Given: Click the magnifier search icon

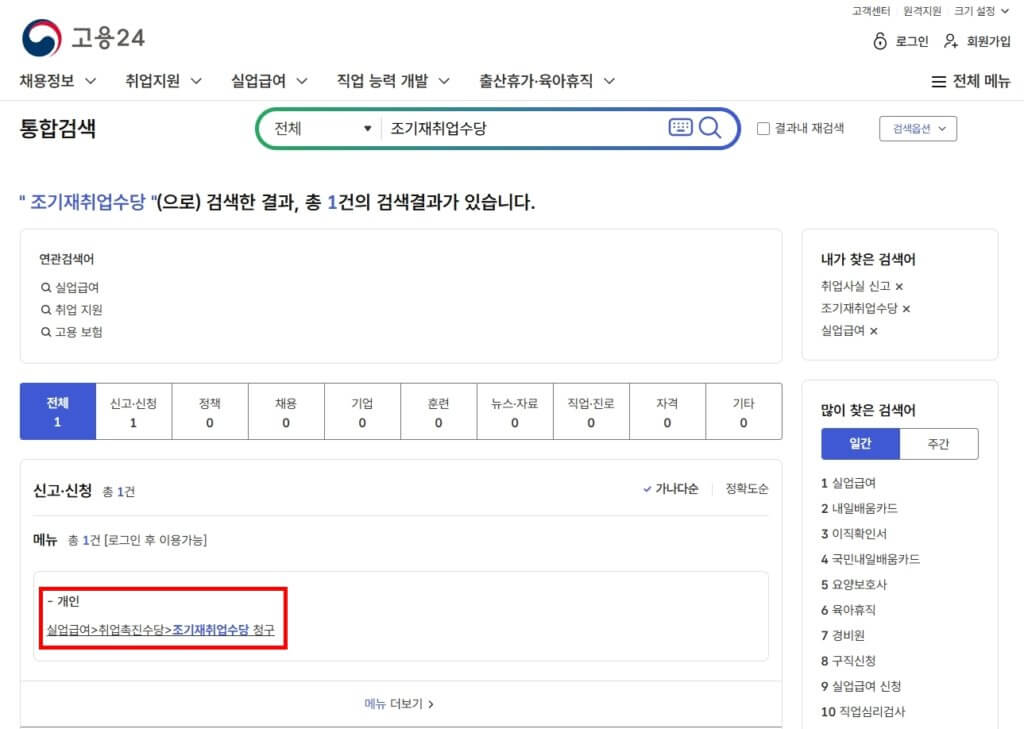Looking at the screenshot, I should [710, 128].
